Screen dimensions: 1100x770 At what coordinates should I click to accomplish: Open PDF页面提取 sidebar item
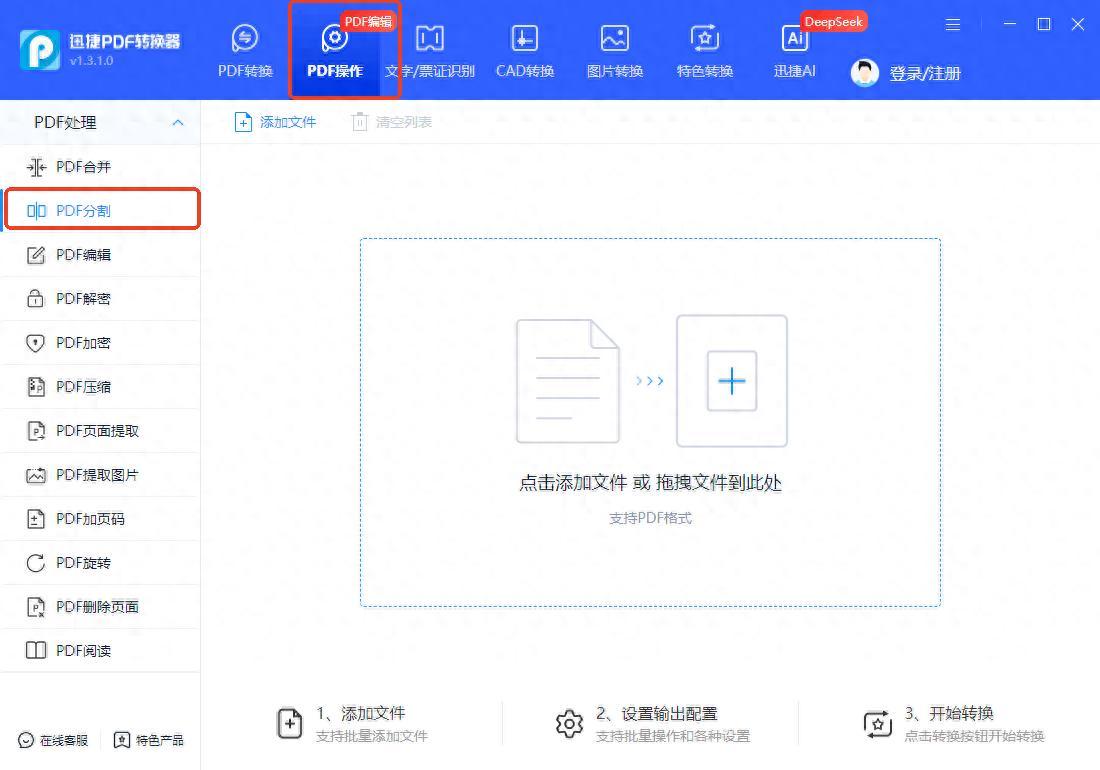tap(97, 431)
